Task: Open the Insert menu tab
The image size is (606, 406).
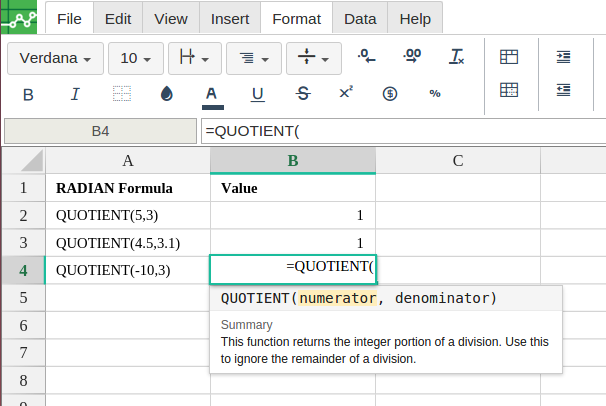Action: 230,18
